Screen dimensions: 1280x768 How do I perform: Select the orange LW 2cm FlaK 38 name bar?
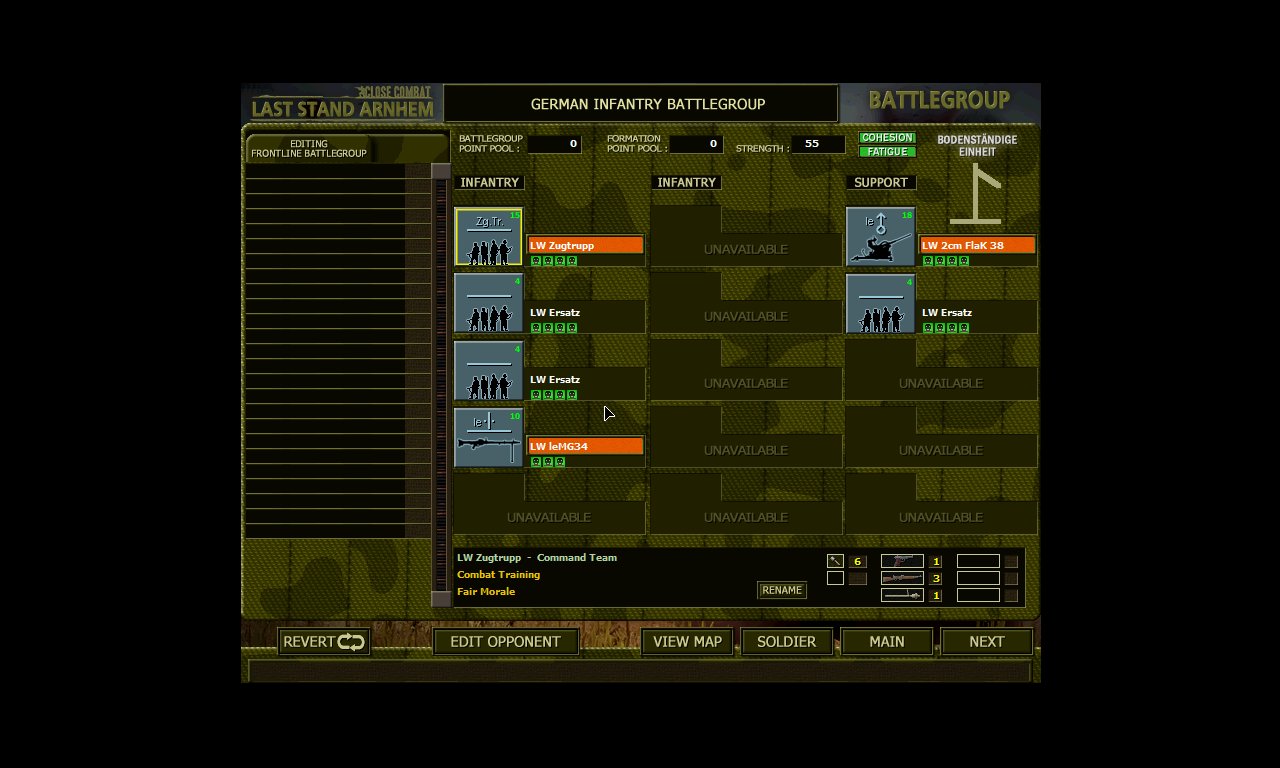(977, 245)
